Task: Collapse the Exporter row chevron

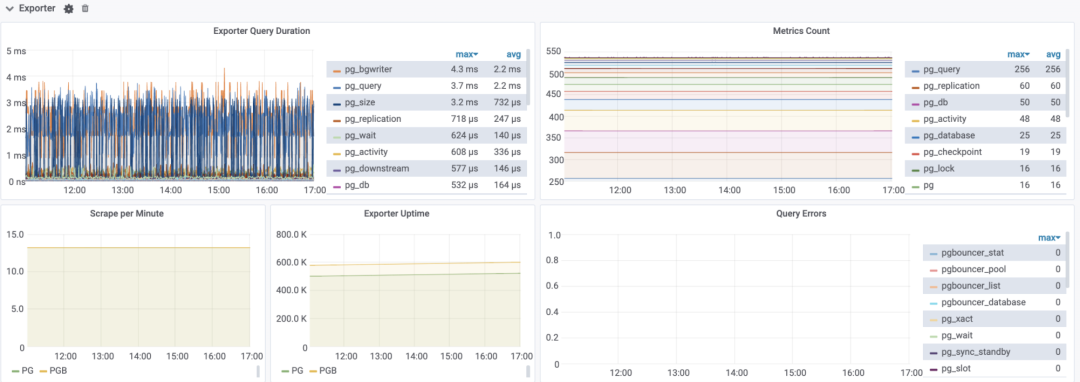Action: 10,9
